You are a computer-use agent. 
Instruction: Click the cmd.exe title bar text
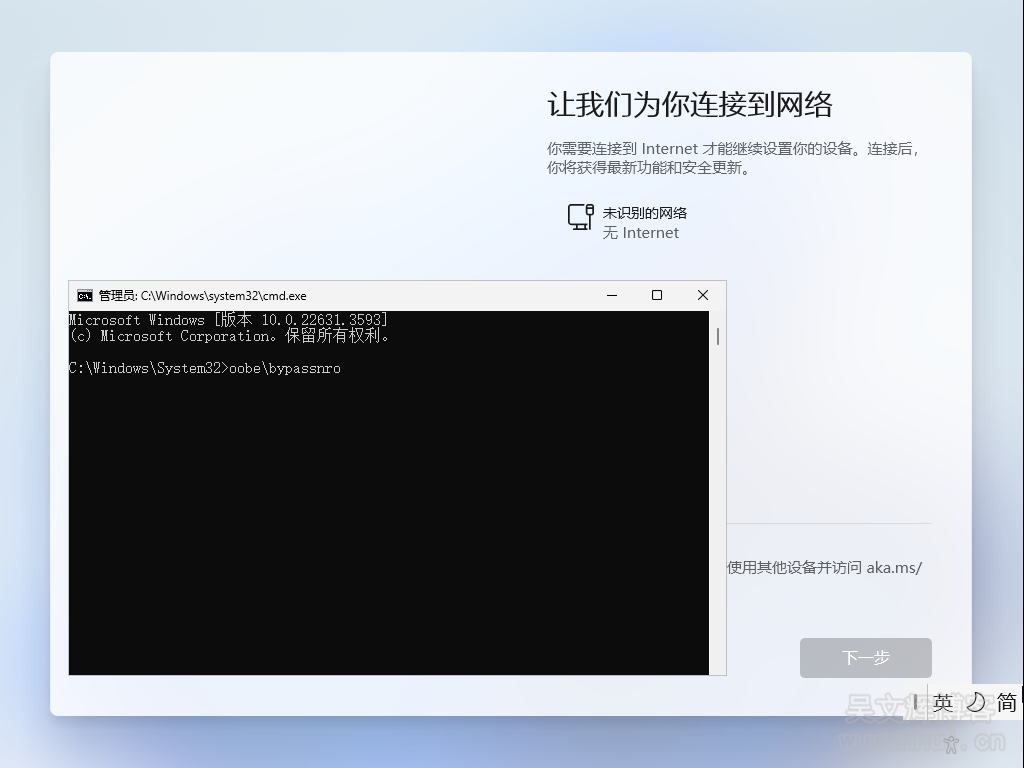tap(203, 296)
